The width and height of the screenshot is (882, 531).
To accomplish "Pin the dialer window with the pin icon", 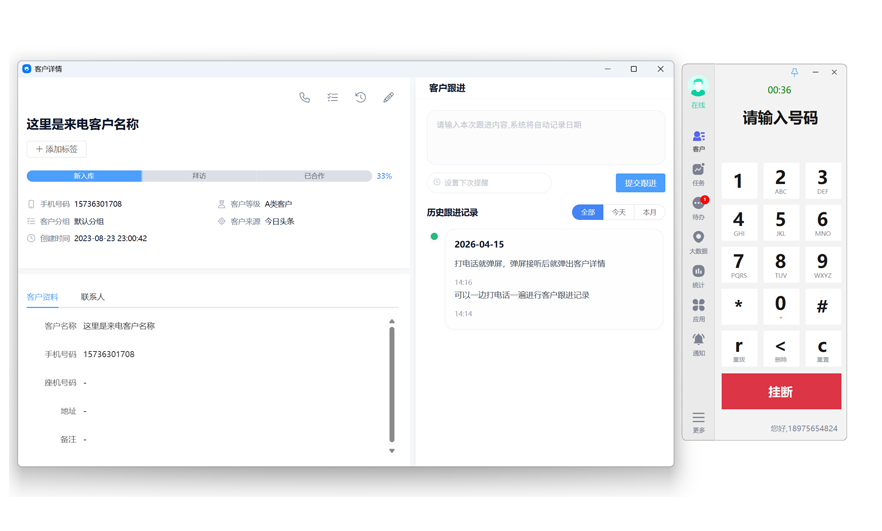I will pos(794,73).
